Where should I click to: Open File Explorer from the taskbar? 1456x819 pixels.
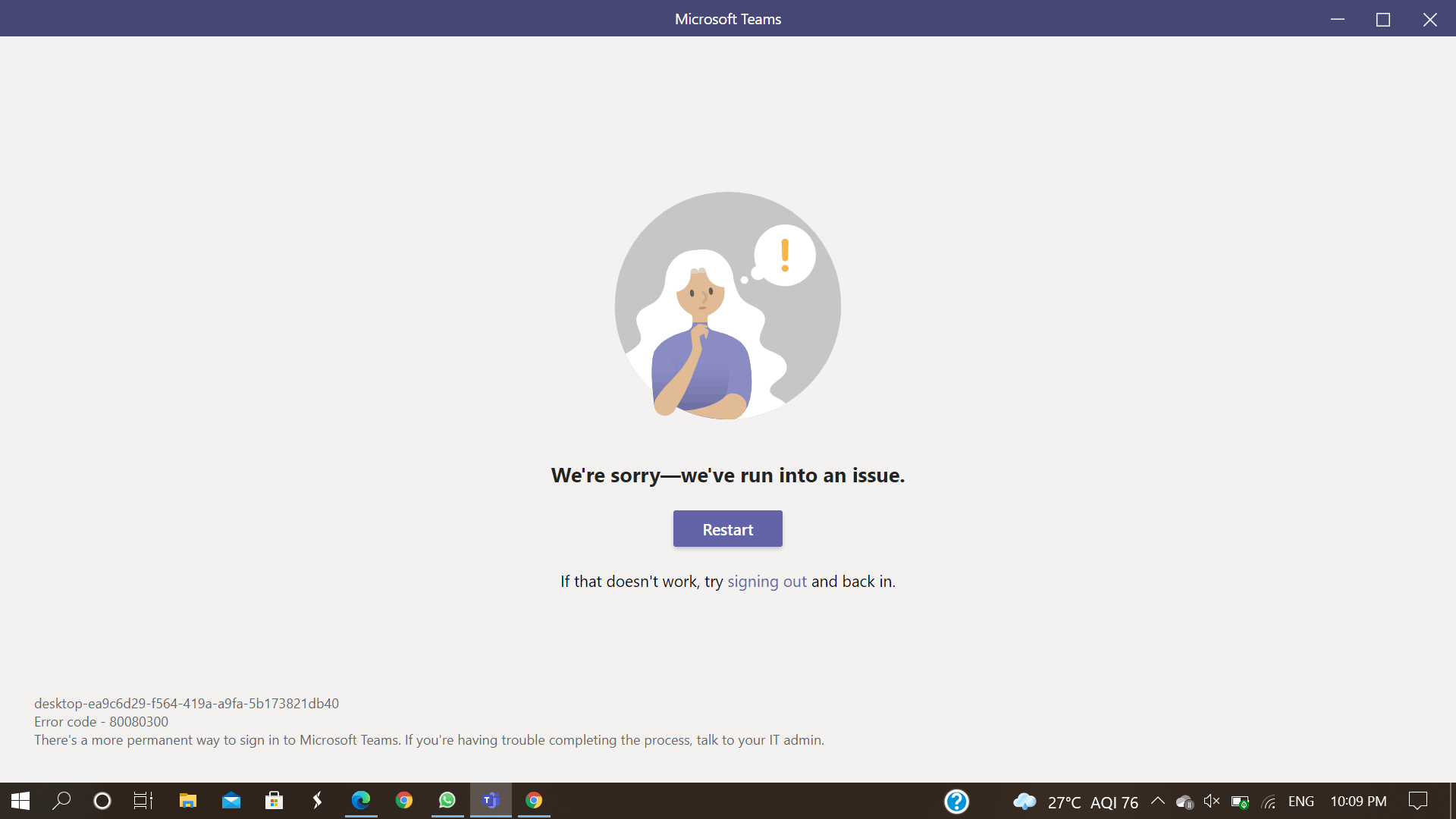pos(187,801)
